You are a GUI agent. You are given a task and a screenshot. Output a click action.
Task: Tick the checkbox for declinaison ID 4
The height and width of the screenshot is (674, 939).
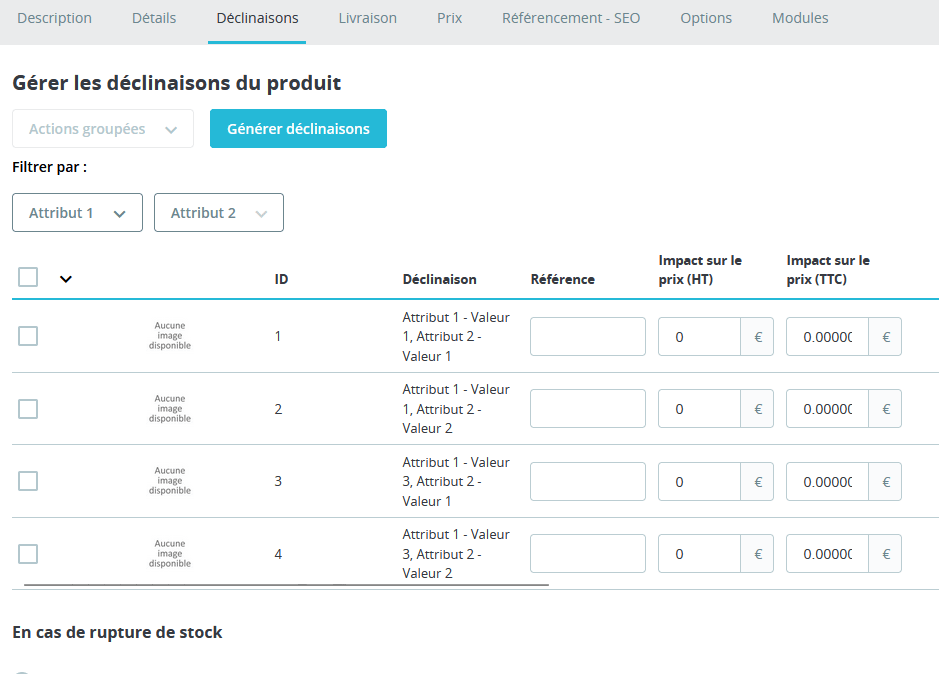tap(28, 554)
